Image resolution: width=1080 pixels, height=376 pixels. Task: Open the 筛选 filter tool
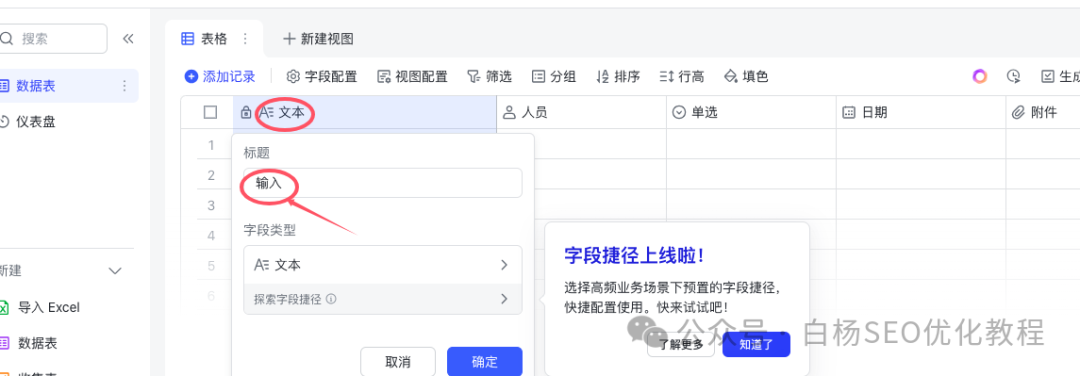pyautogui.click(x=489, y=76)
